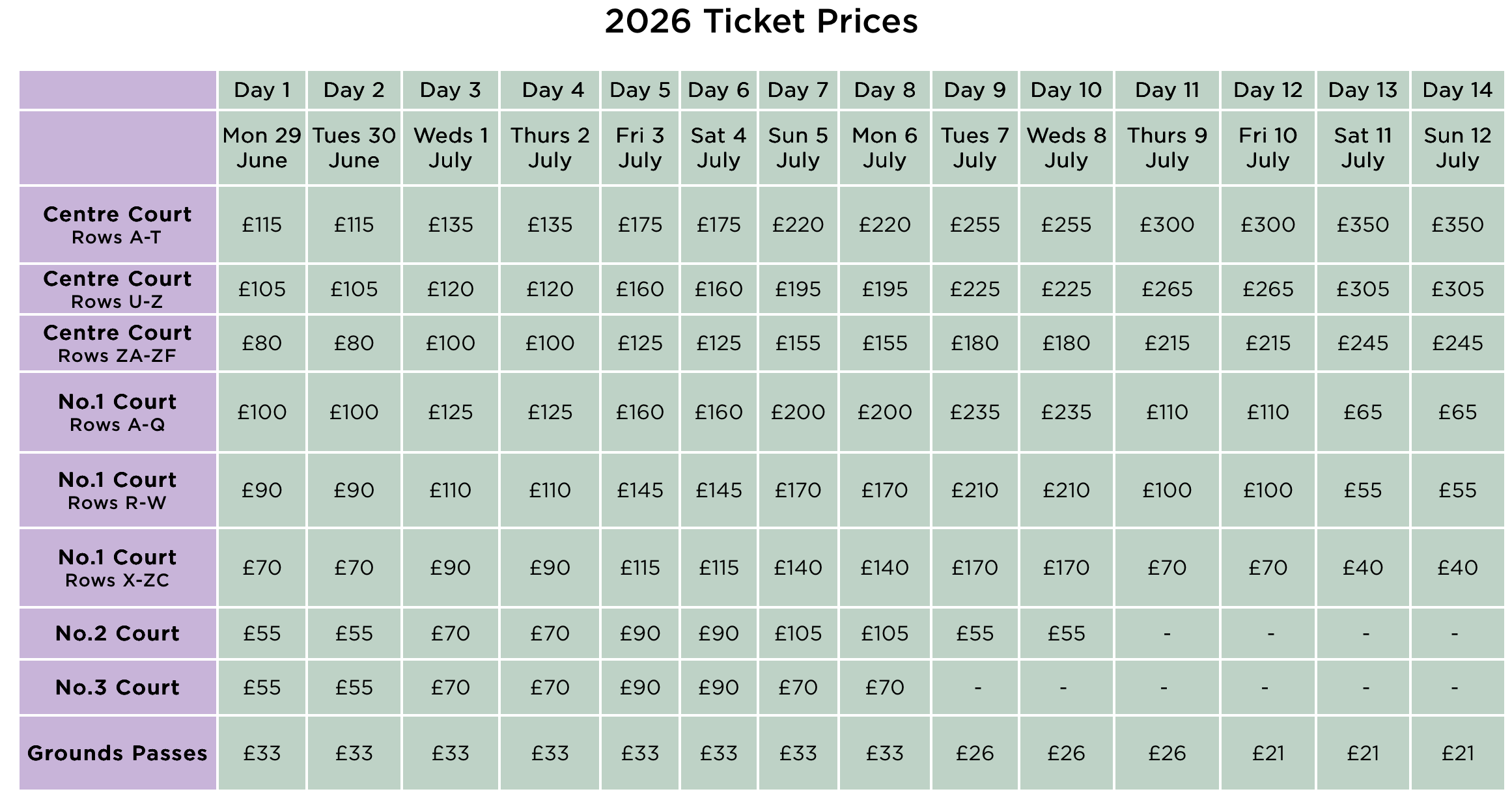Click the No.1 Court Rows A-Q label
Viewport: 1512px width, 798px height.
[x=117, y=412]
